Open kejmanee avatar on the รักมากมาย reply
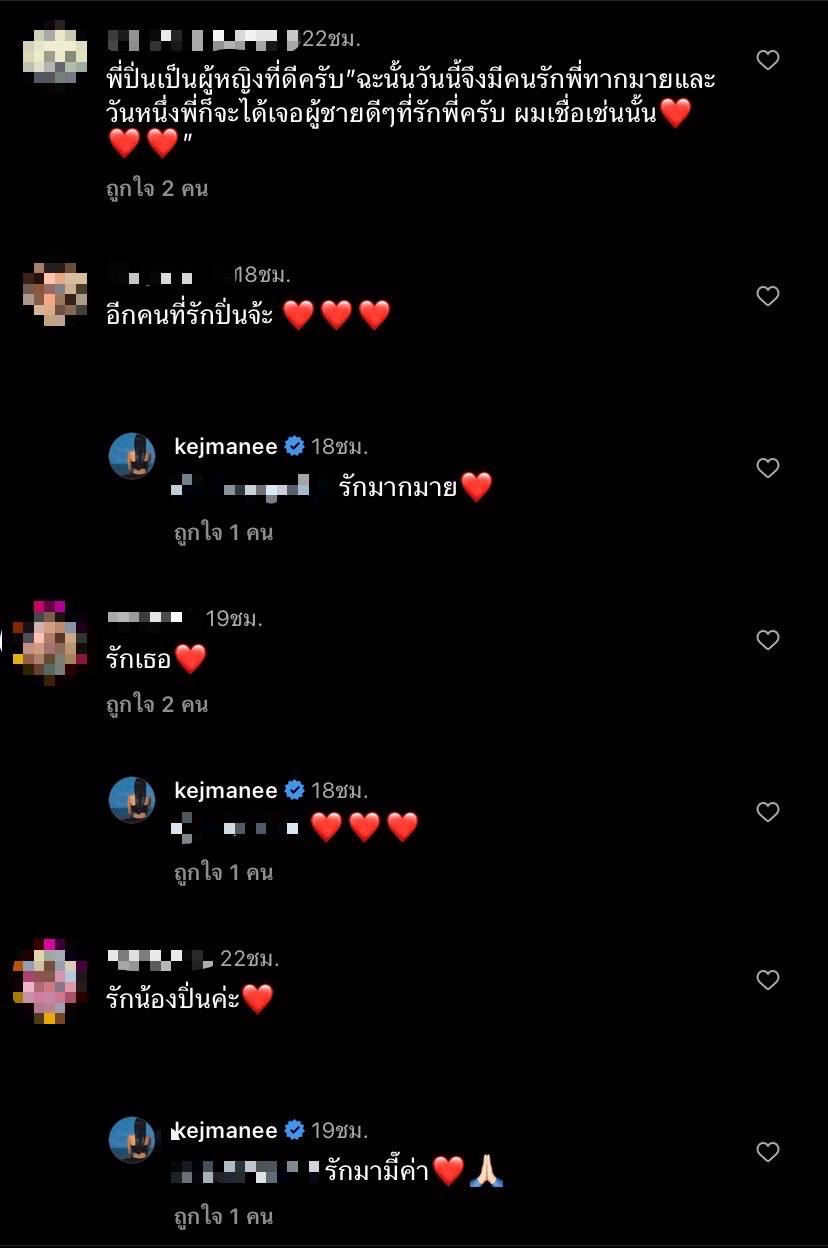The width and height of the screenshot is (828, 1248). click(x=132, y=456)
